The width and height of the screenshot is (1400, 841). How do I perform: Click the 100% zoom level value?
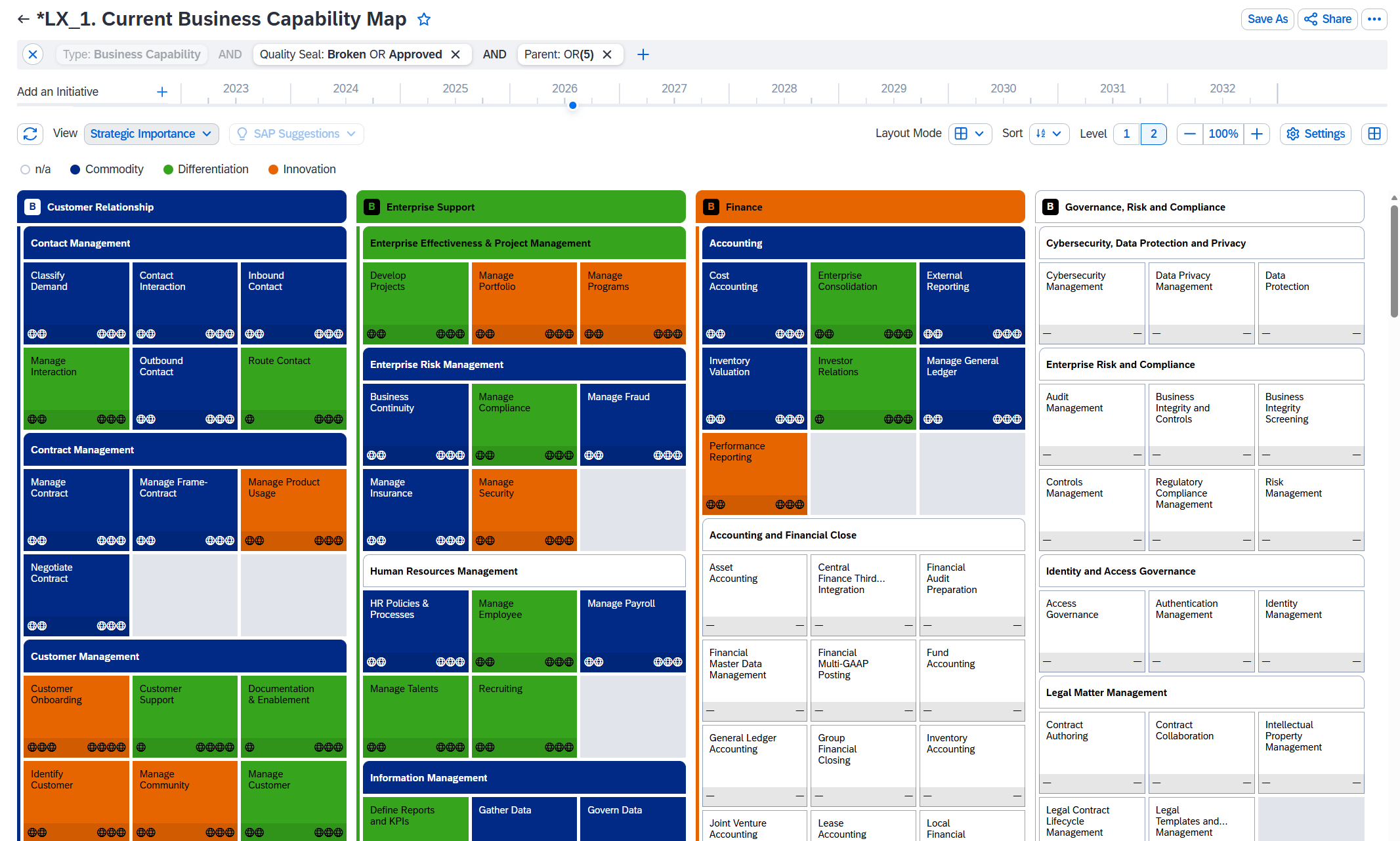[1223, 134]
